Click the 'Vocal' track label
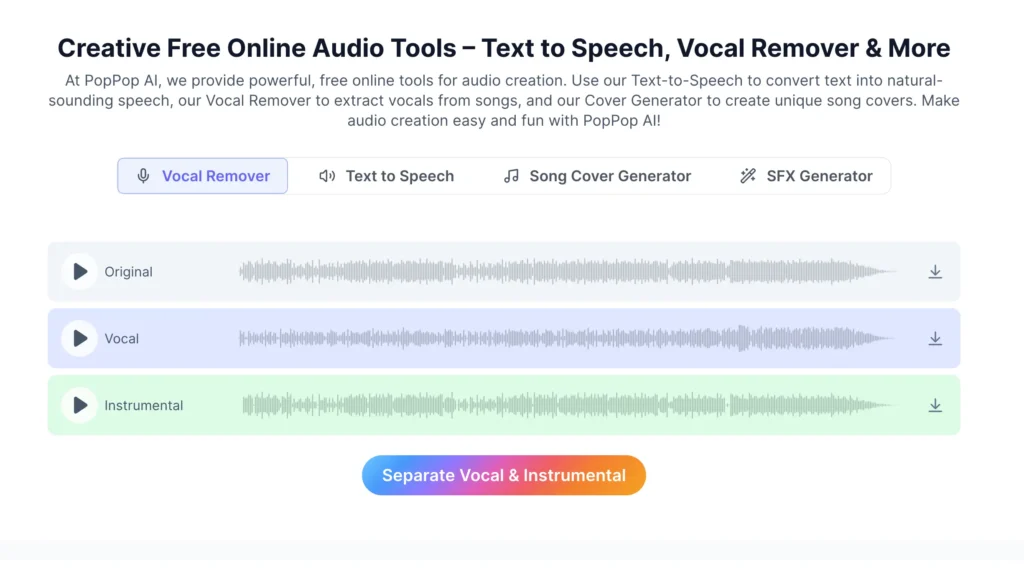This screenshot has width=1024, height=573. (121, 338)
